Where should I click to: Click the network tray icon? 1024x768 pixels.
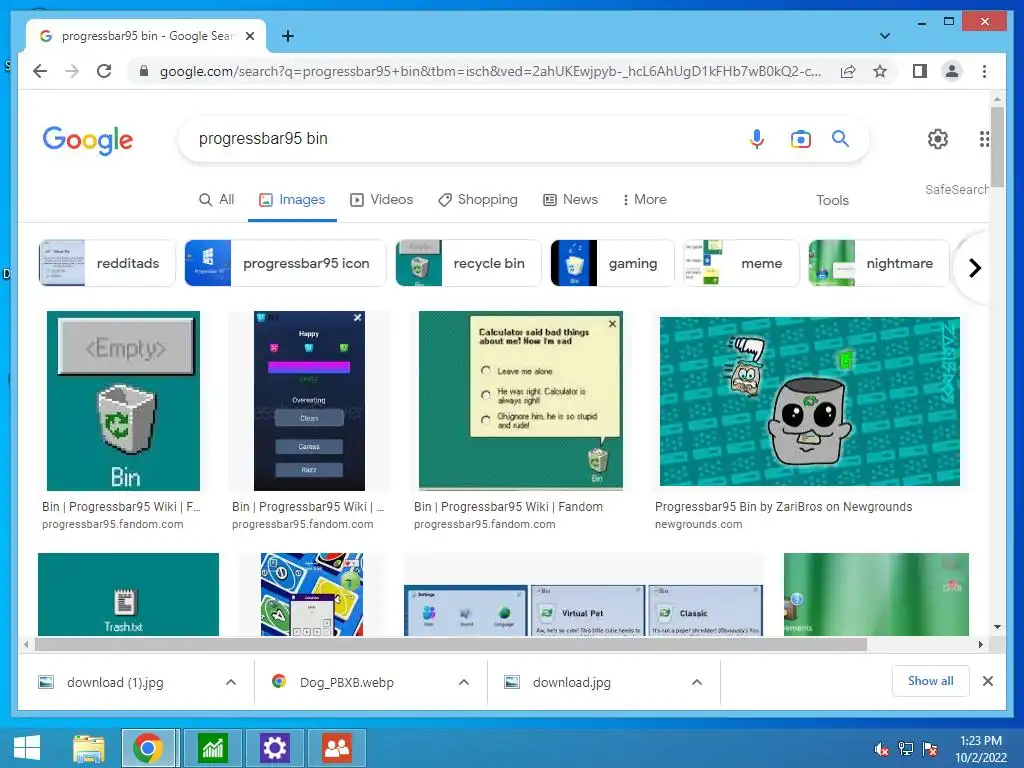tap(906, 748)
